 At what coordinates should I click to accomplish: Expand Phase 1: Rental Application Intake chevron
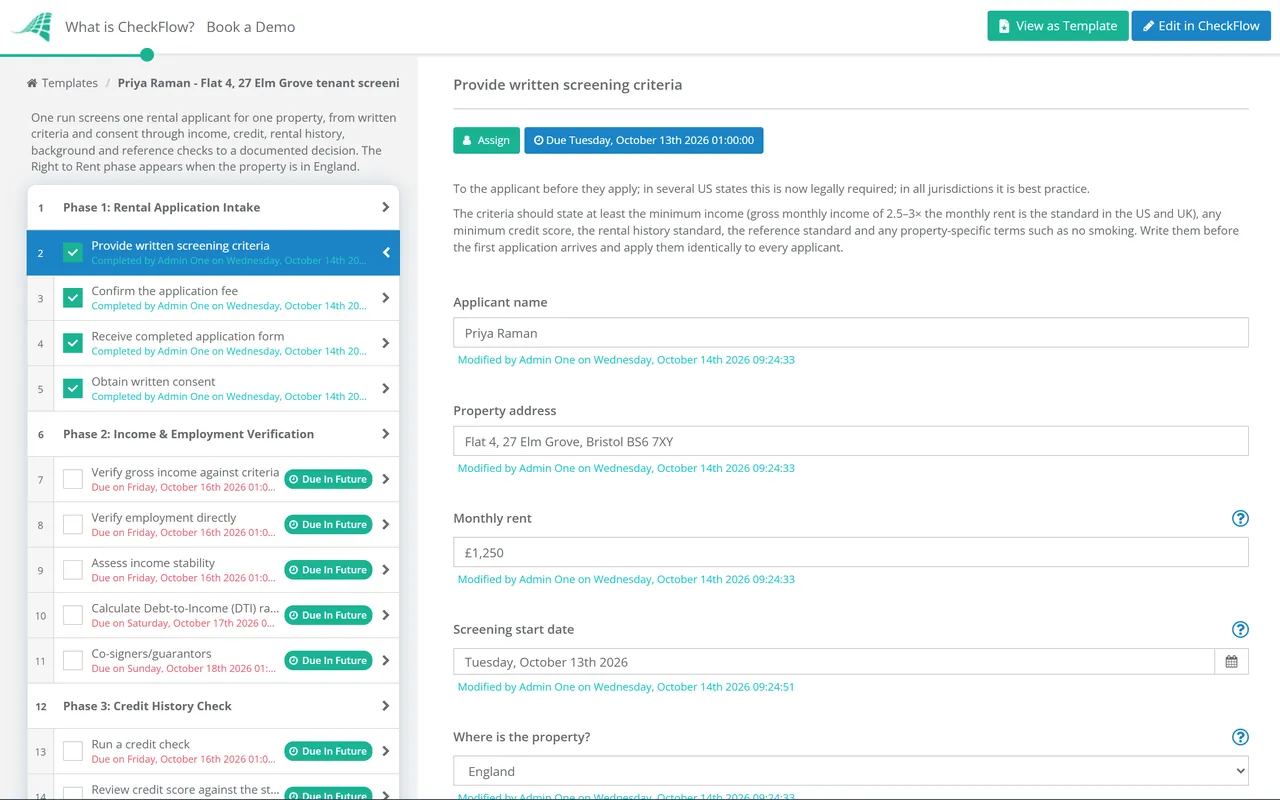[x=386, y=207]
